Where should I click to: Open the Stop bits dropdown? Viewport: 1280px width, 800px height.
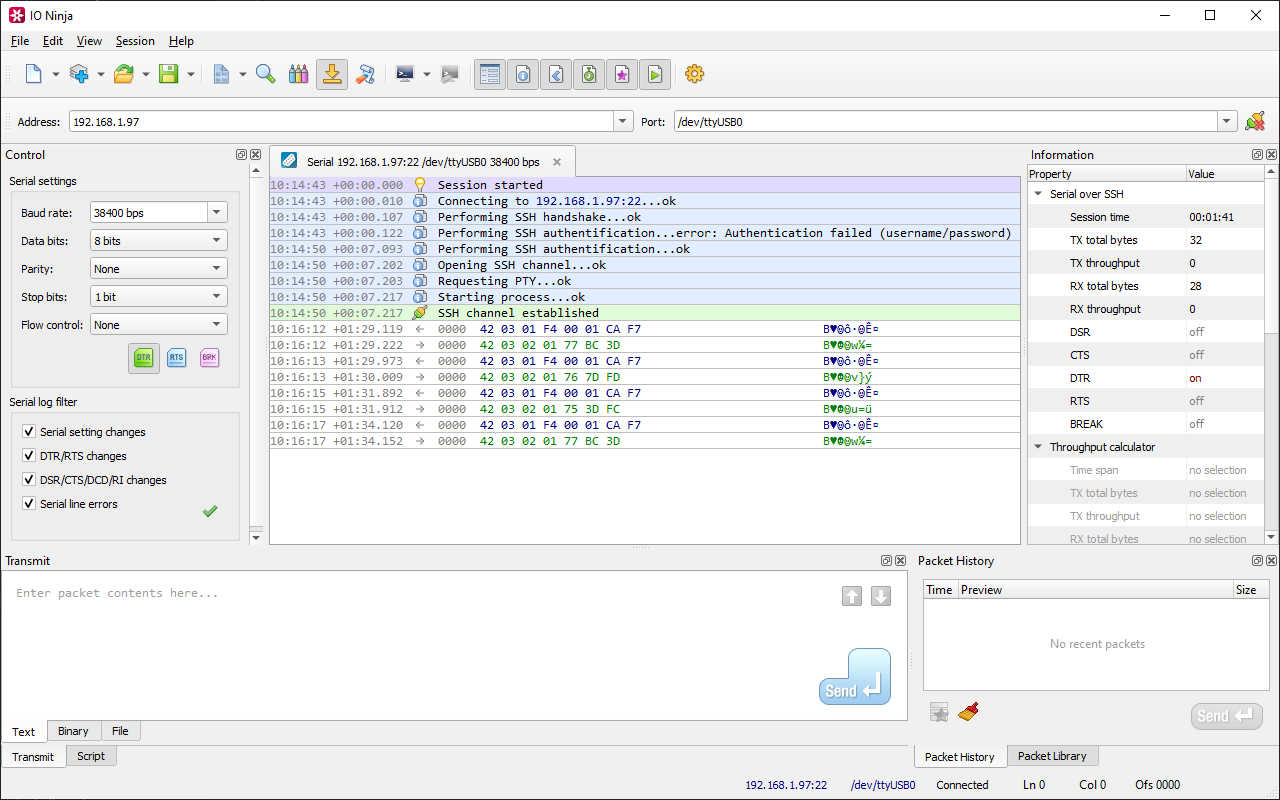pyautogui.click(x=158, y=297)
